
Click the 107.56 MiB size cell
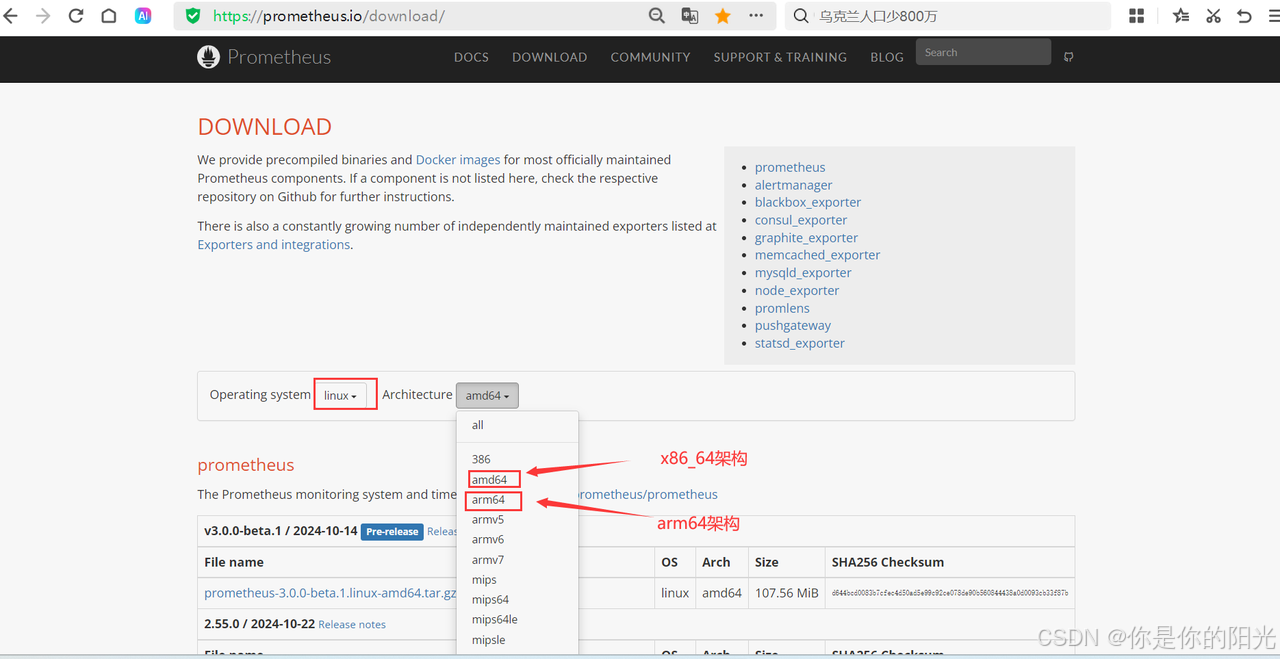point(785,593)
